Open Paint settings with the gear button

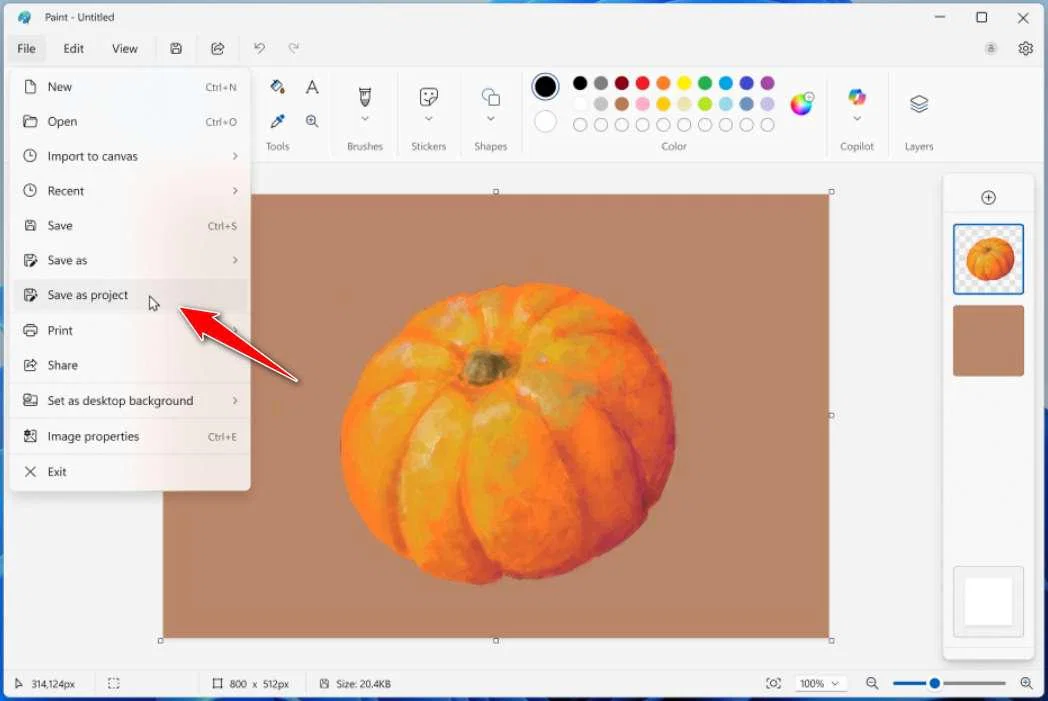click(x=1026, y=48)
